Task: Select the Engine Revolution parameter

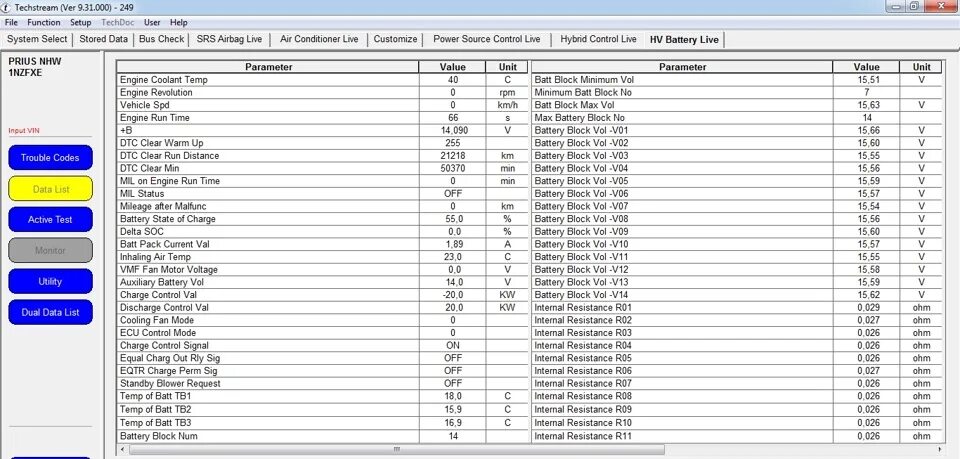Action: click(323, 92)
